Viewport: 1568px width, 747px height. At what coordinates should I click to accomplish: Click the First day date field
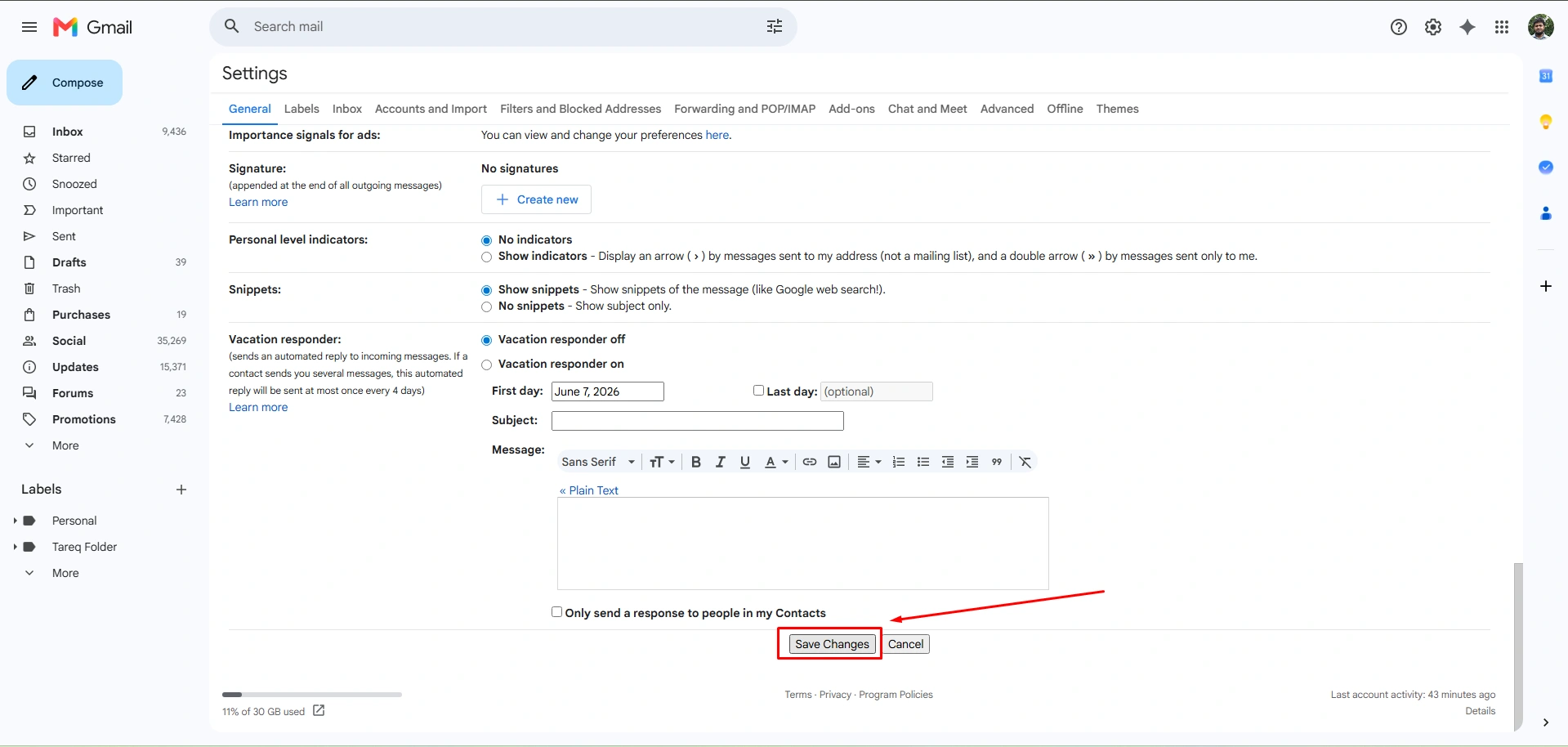pos(608,391)
